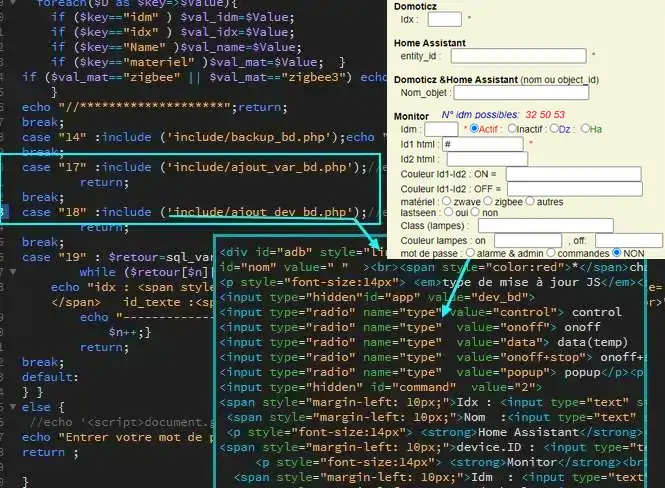This screenshot has height=488, width=665.
Task: Select mot de passe NON option
Action: click(617, 252)
